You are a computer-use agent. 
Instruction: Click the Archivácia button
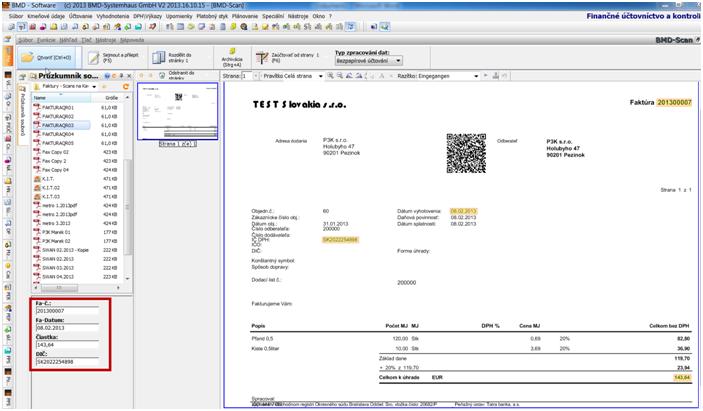(x=232, y=57)
